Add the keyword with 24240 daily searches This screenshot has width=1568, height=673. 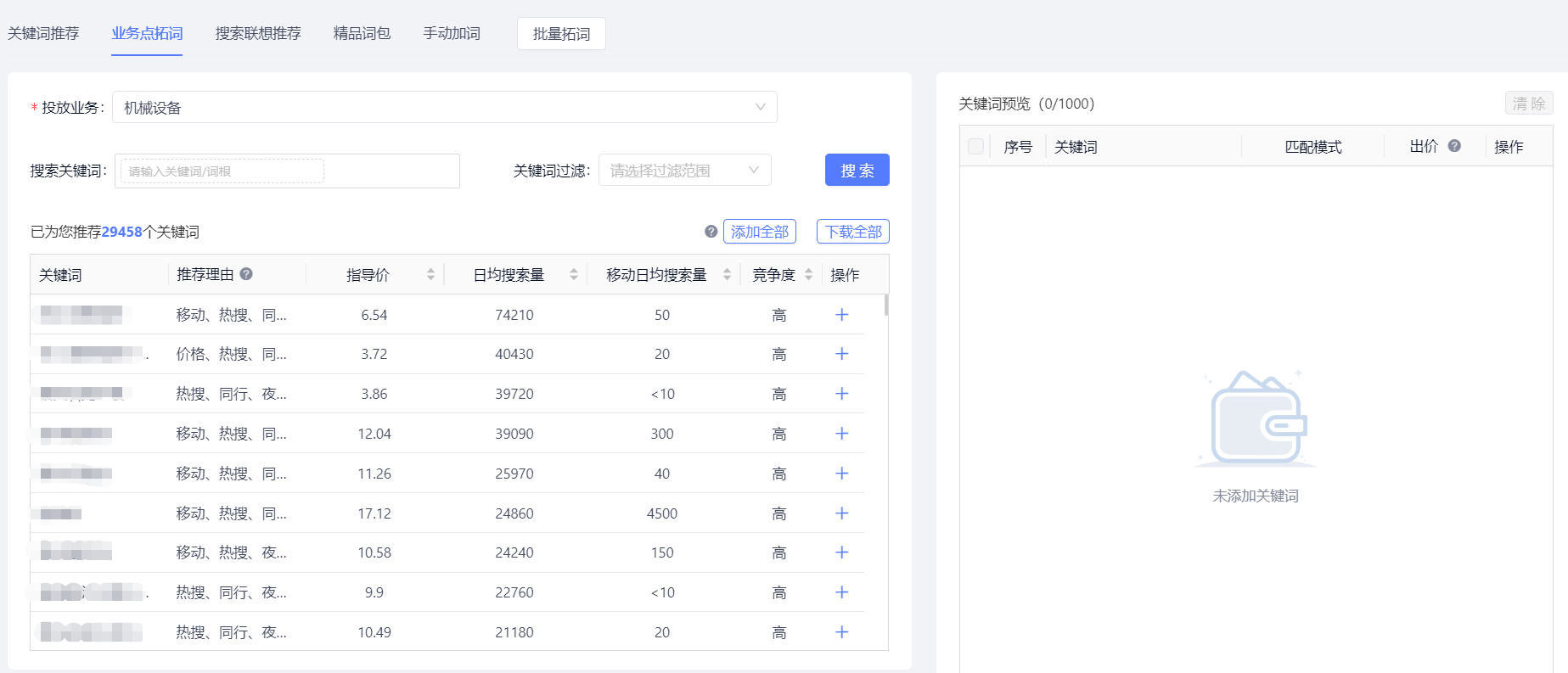point(842,552)
